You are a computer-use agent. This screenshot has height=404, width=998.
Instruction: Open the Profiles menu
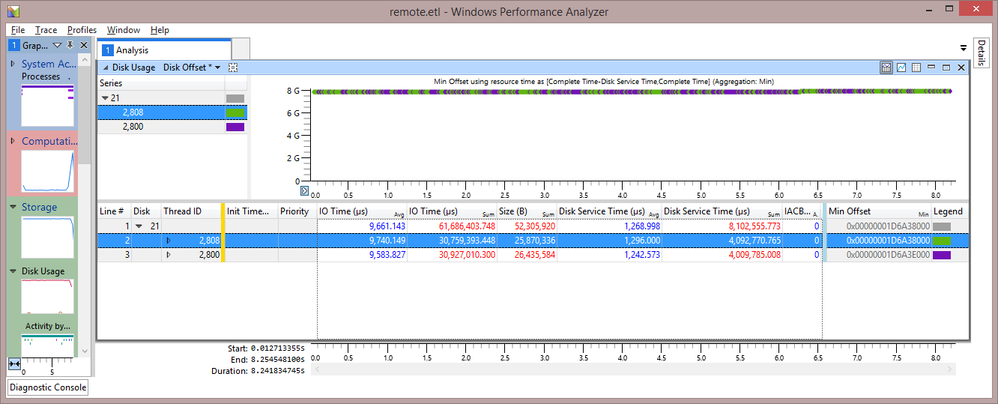pyautogui.click(x=82, y=30)
